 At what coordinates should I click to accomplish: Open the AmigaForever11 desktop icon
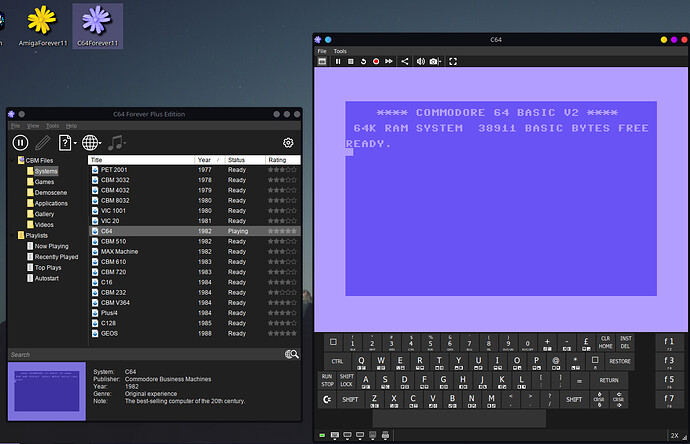[x=42, y=26]
